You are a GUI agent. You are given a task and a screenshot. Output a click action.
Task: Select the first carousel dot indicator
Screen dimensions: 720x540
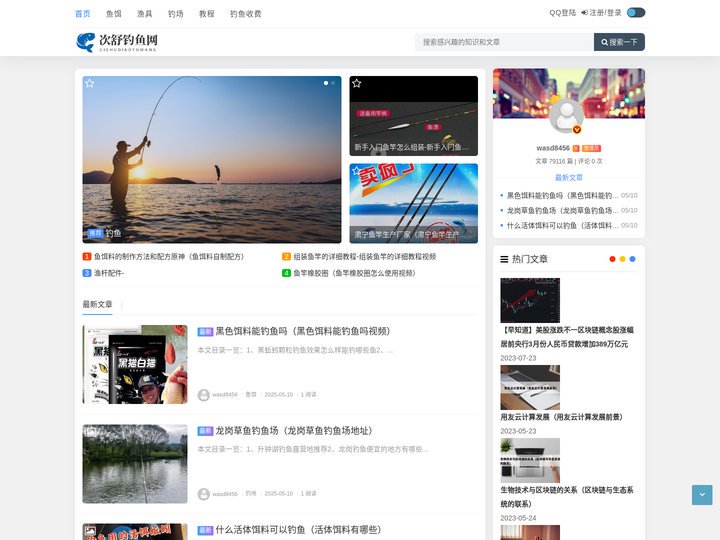[x=326, y=83]
